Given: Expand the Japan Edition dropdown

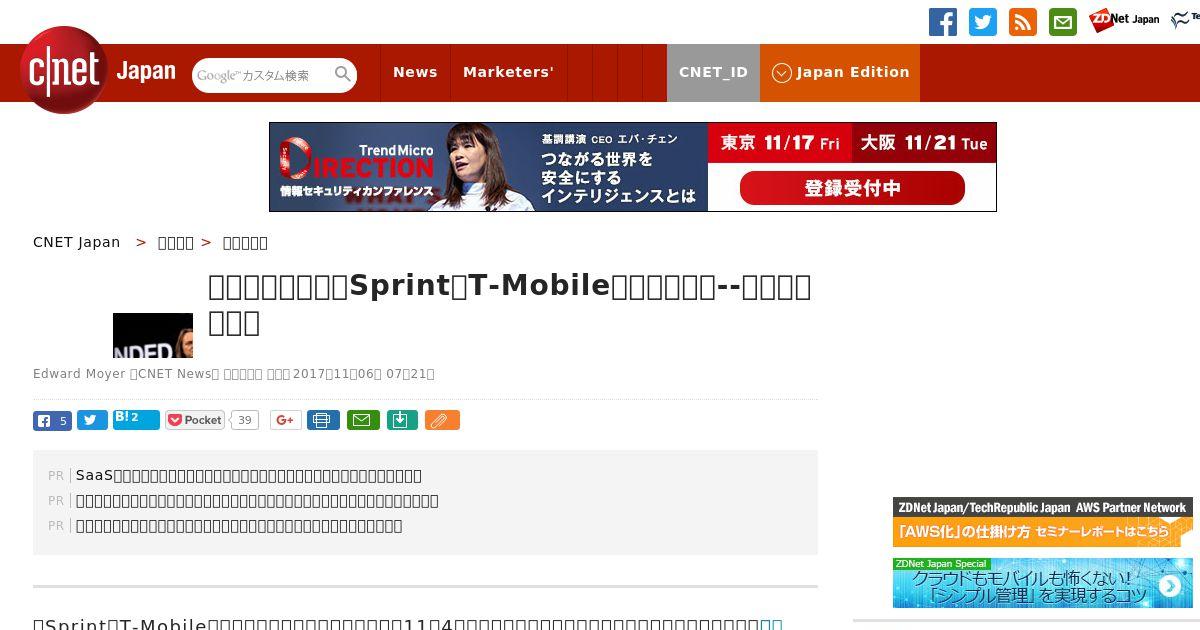Looking at the screenshot, I should coord(840,72).
